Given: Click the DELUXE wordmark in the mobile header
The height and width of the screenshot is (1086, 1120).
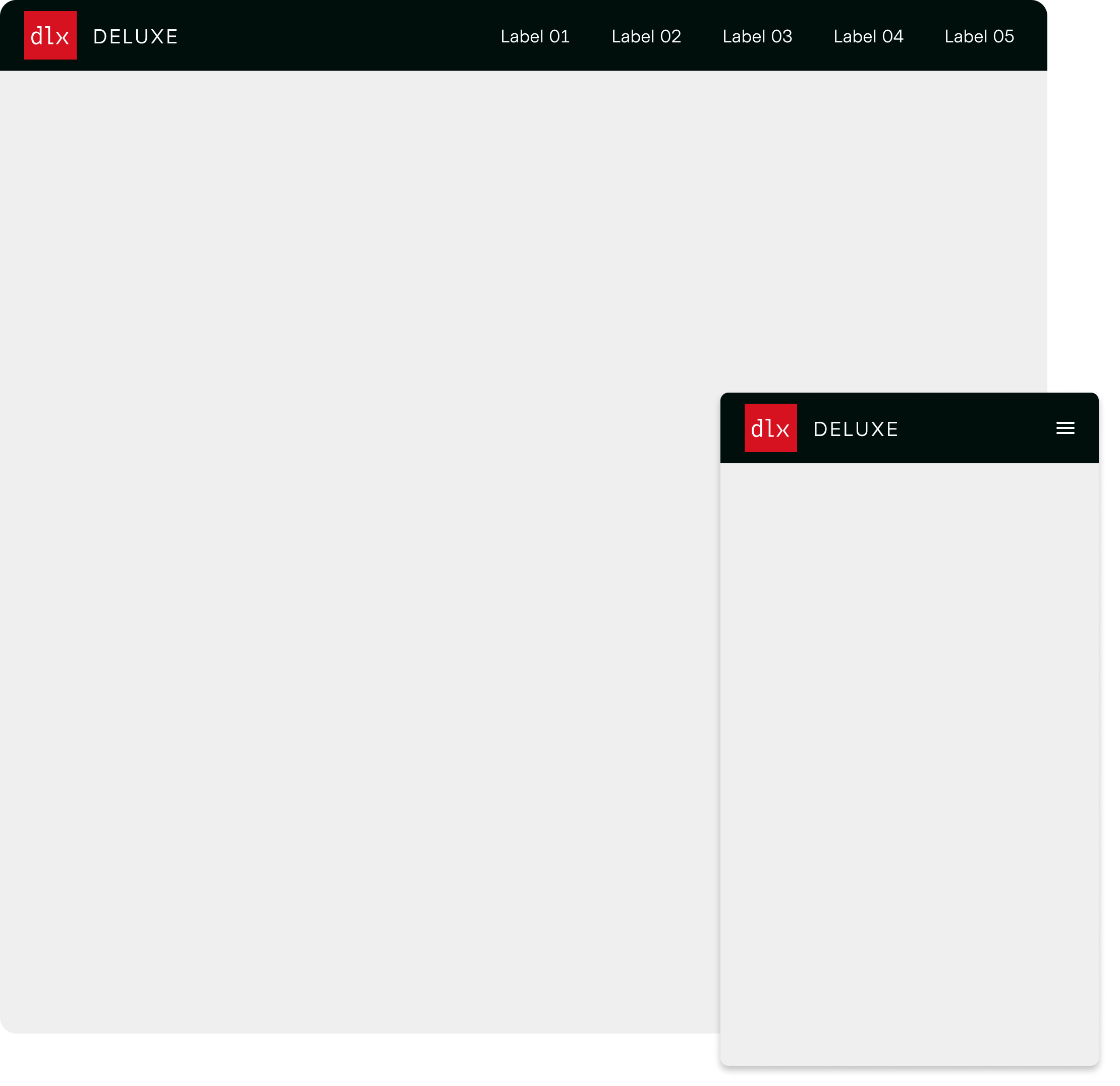Looking at the screenshot, I should coord(856,429).
